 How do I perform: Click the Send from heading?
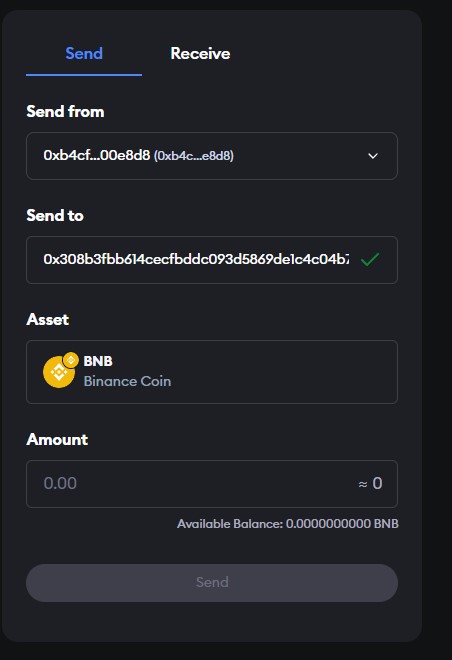point(65,112)
